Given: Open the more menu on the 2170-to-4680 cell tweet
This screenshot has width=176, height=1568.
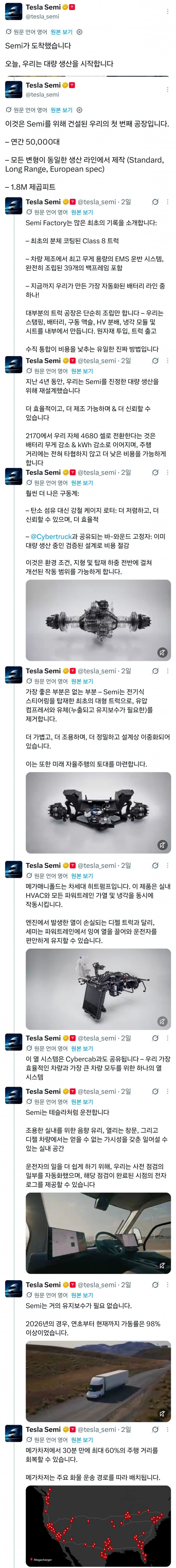Looking at the screenshot, I should (168, 360).
